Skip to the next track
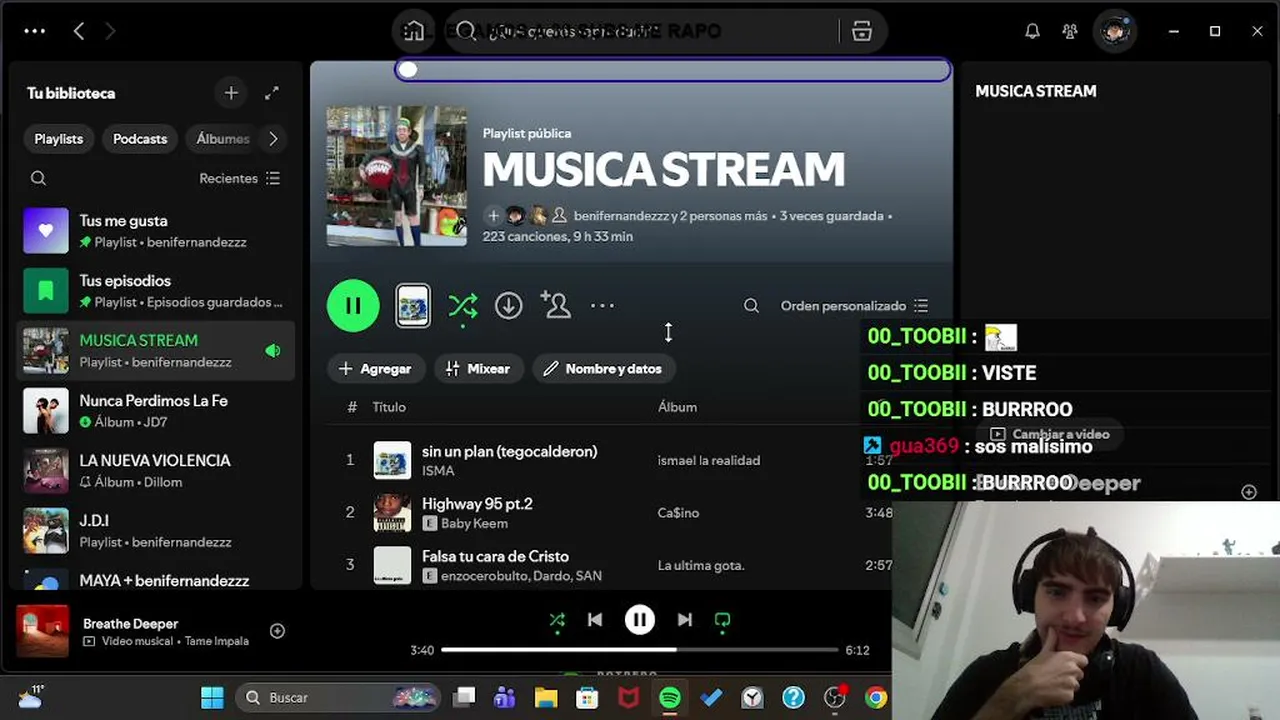 685,620
